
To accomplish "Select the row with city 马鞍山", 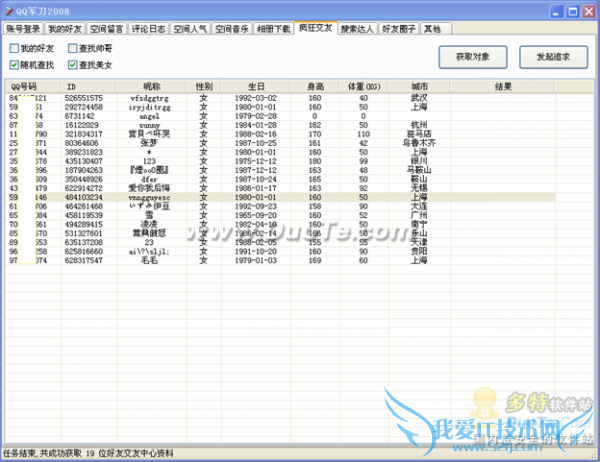I will 280,170.
